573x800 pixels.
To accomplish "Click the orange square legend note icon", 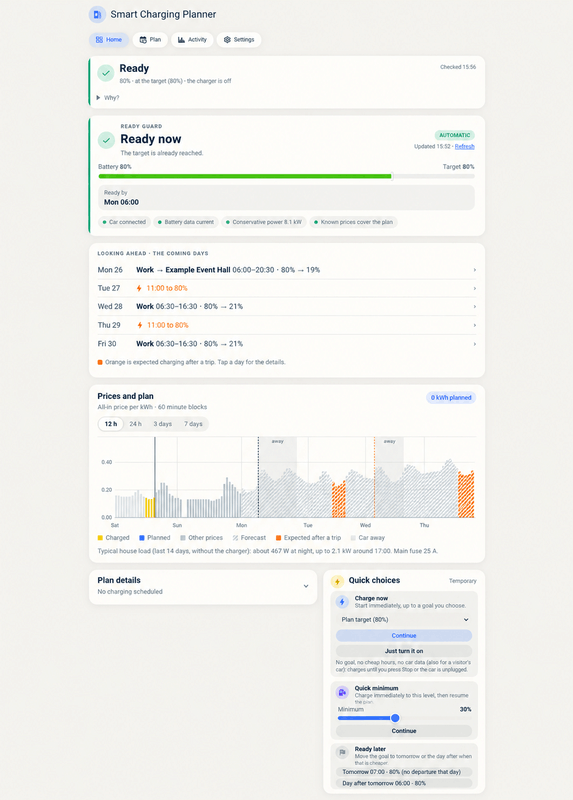I will (100, 362).
